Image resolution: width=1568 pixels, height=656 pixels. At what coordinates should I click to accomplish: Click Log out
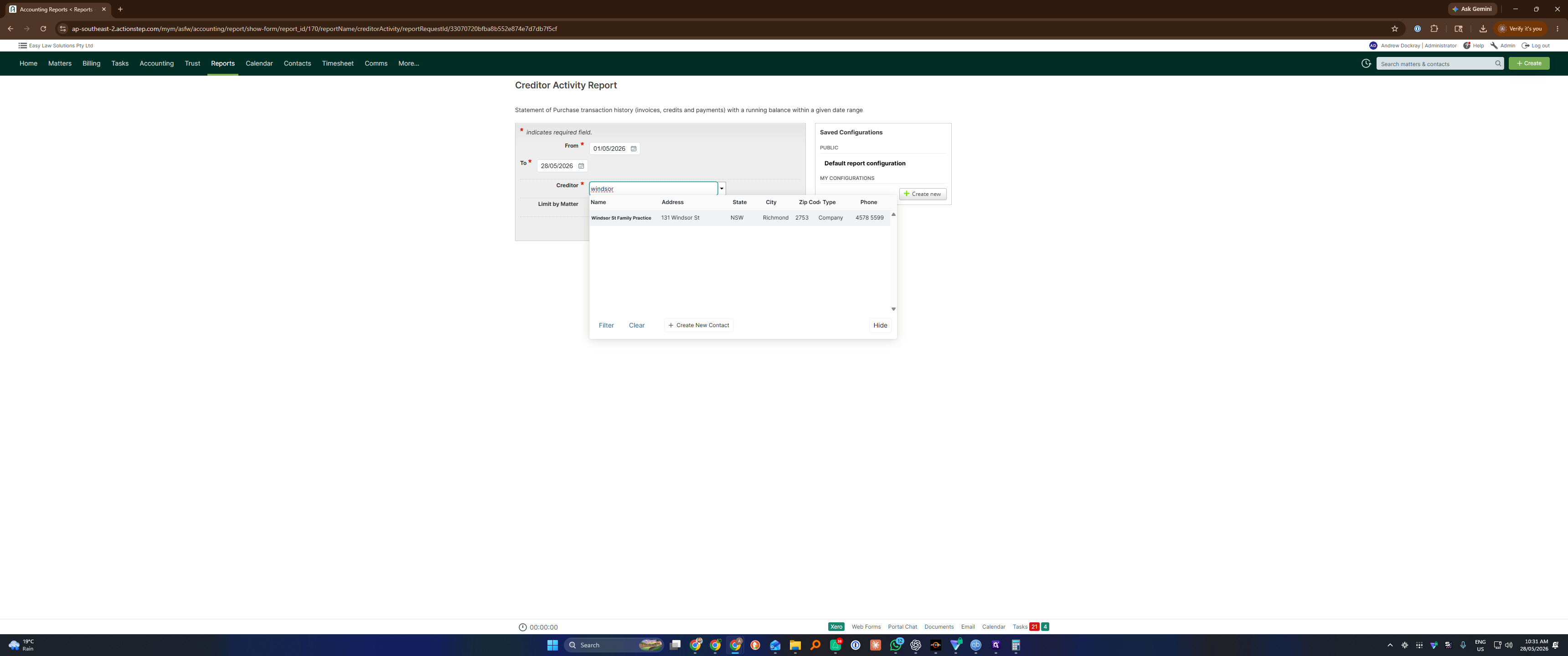1536,46
